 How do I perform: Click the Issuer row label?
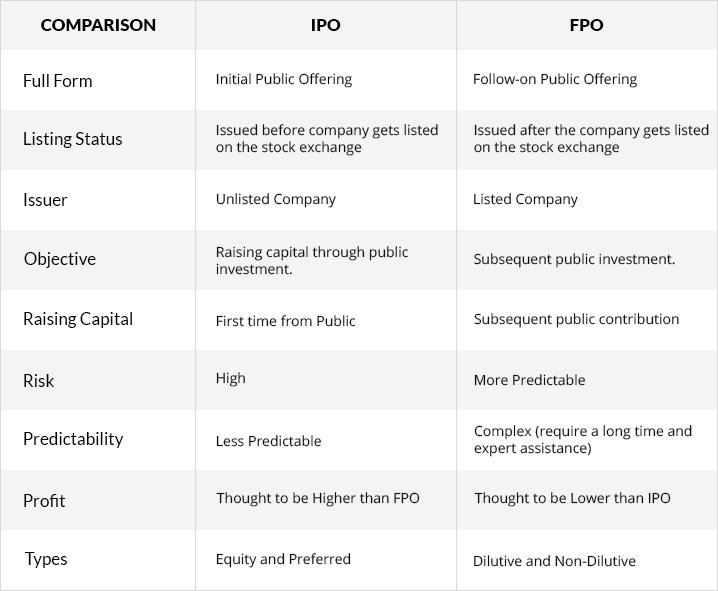(x=45, y=199)
